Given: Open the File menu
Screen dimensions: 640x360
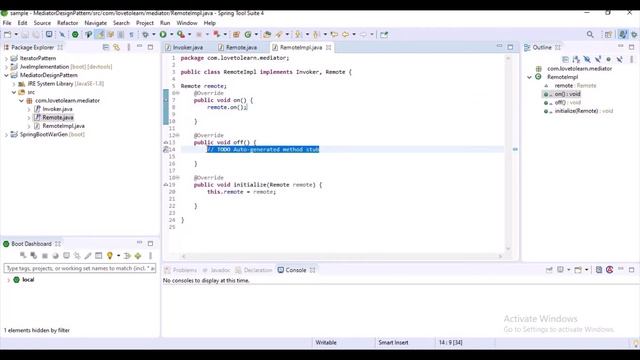Looking at the screenshot, I should [x=7, y=23].
